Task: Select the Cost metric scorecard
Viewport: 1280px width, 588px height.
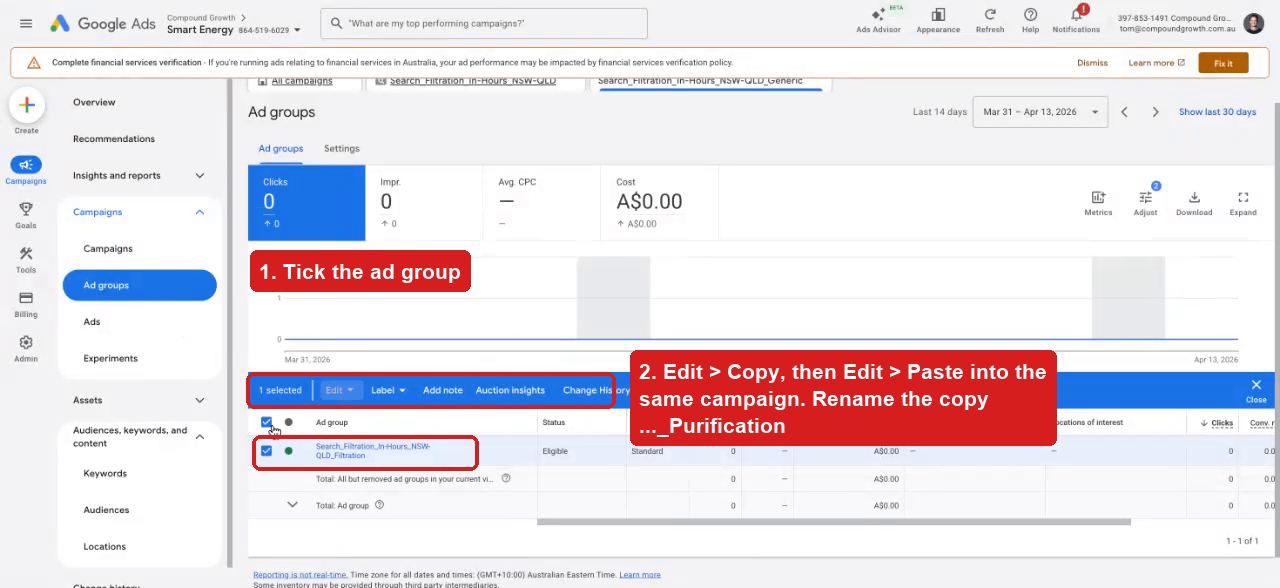Action: pos(661,203)
